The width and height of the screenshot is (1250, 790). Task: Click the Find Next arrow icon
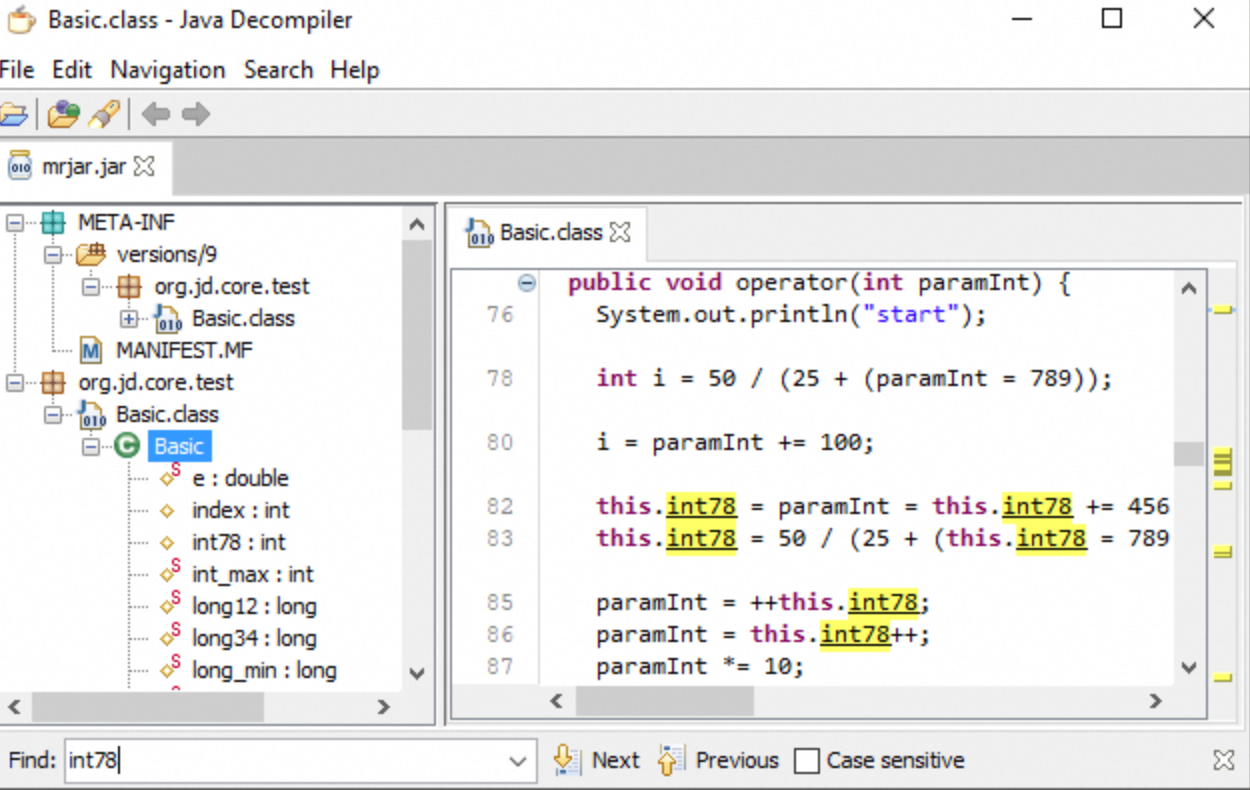pos(567,760)
